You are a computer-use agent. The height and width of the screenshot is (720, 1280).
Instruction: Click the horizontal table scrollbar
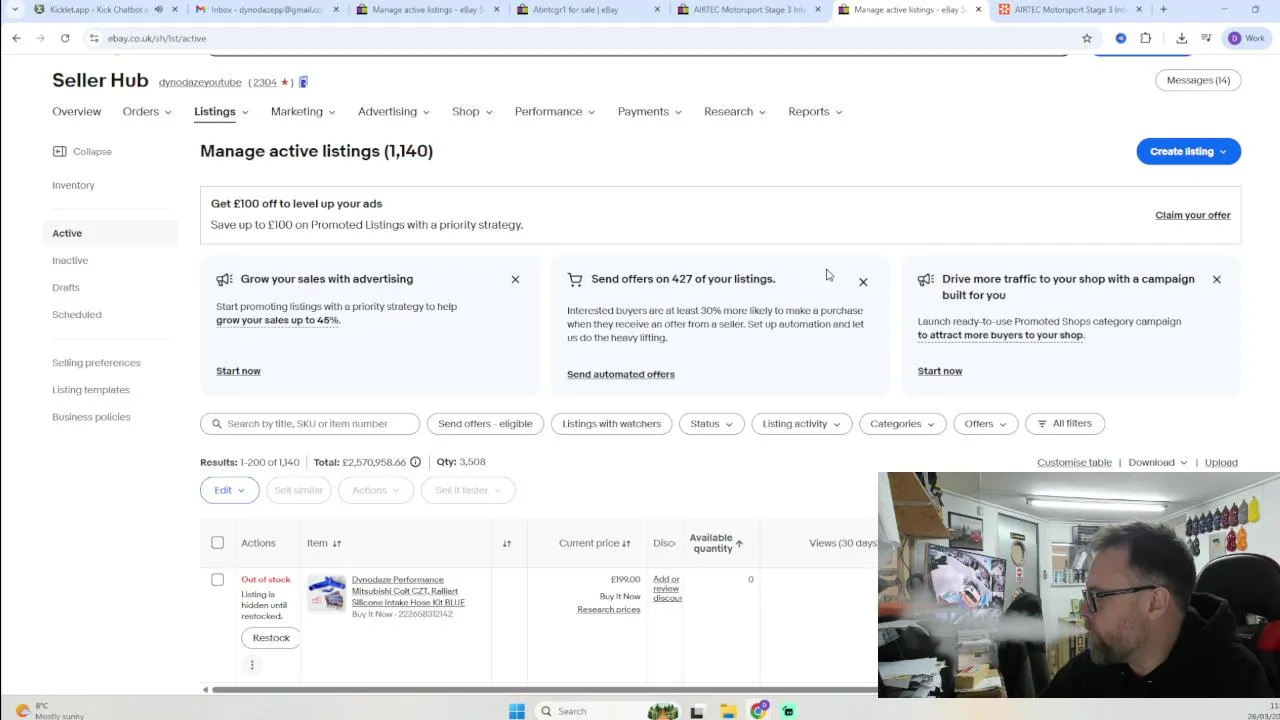(545, 689)
